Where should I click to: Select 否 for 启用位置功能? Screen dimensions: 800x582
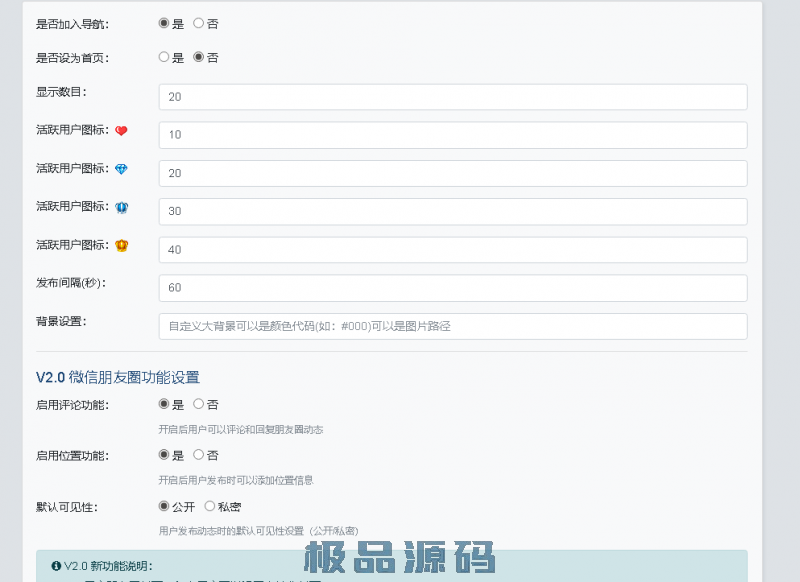click(x=198, y=455)
